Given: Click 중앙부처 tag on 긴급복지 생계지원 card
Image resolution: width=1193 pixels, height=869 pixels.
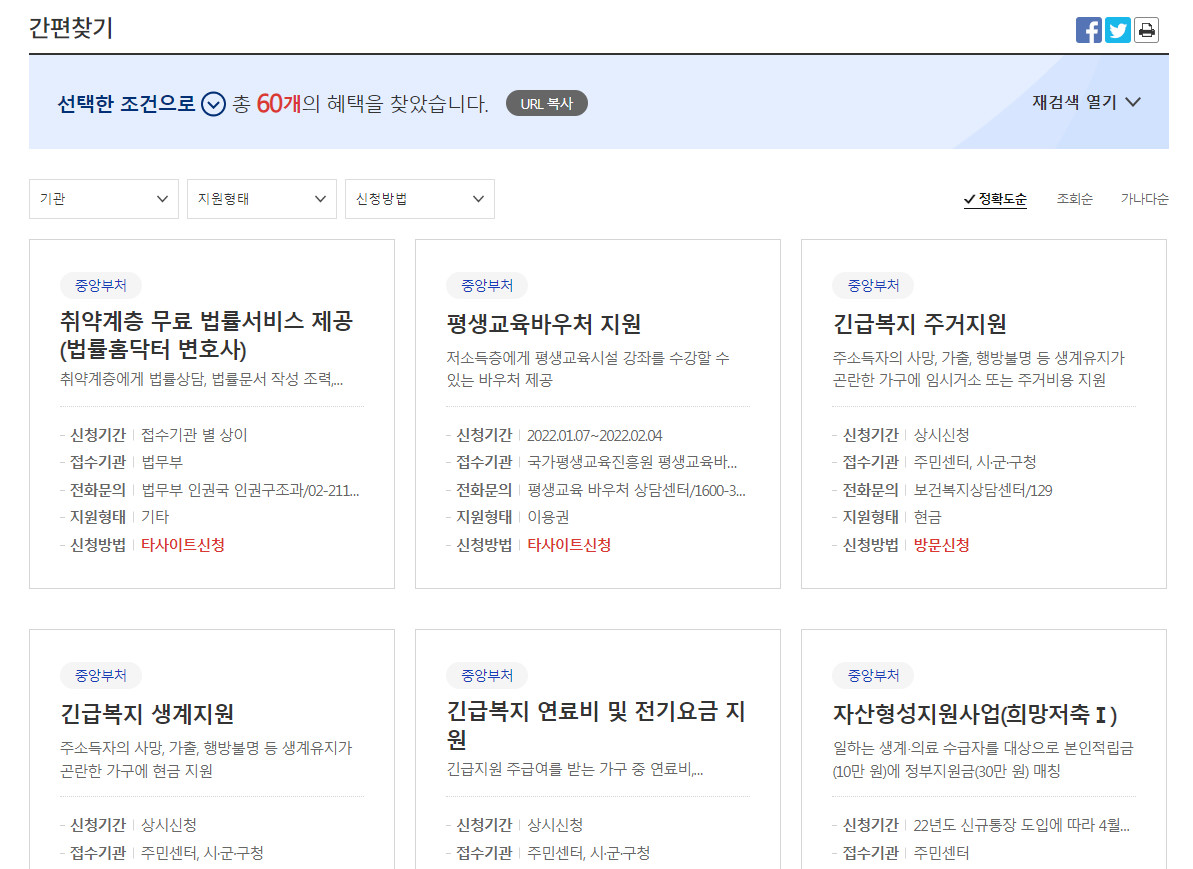Looking at the screenshot, I should (x=100, y=675).
